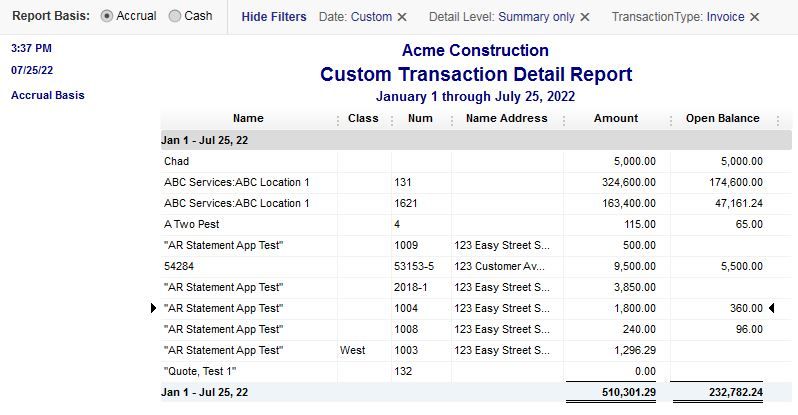
Task: Open the Date: Custom filter
Action: [x=355, y=17]
